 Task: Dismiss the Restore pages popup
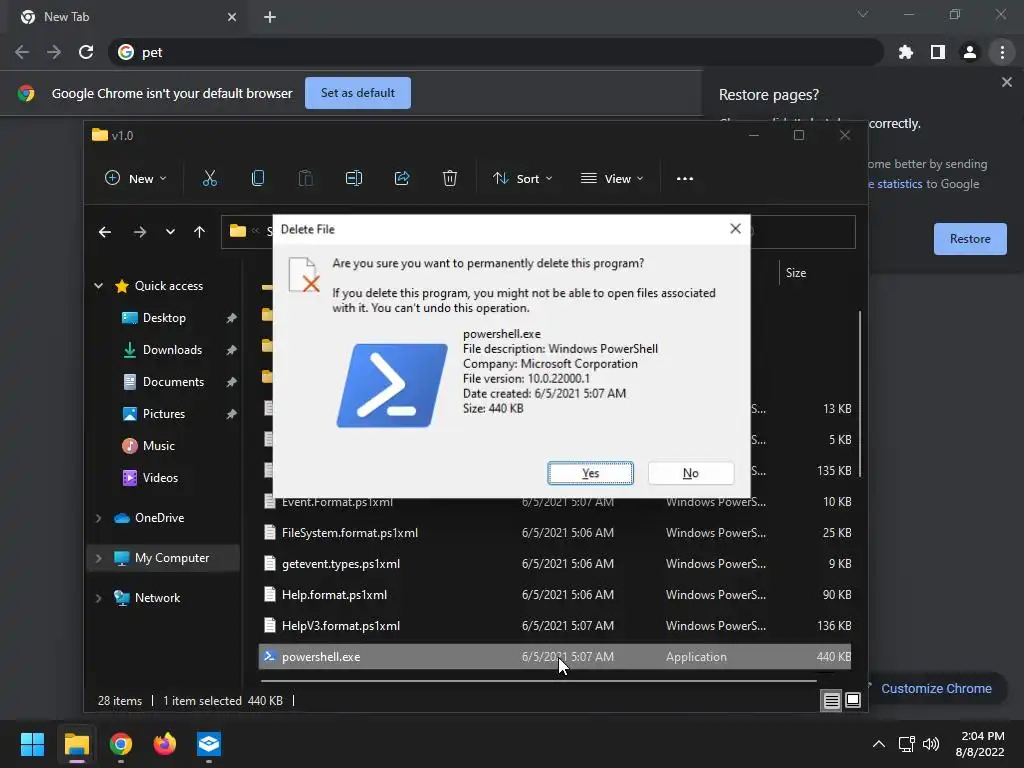pyautogui.click(x=1006, y=82)
